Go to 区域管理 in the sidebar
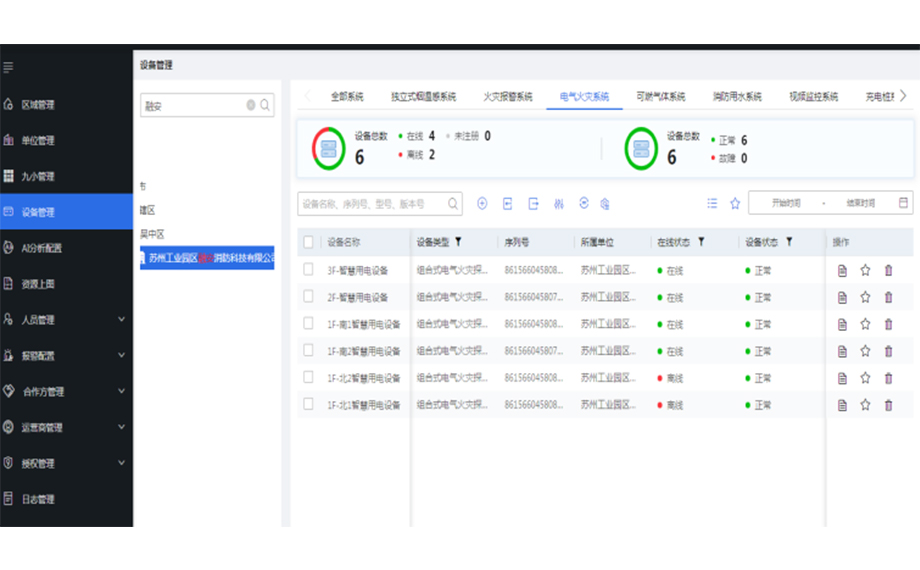This screenshot has height=570, width=920. click(38, 105)
